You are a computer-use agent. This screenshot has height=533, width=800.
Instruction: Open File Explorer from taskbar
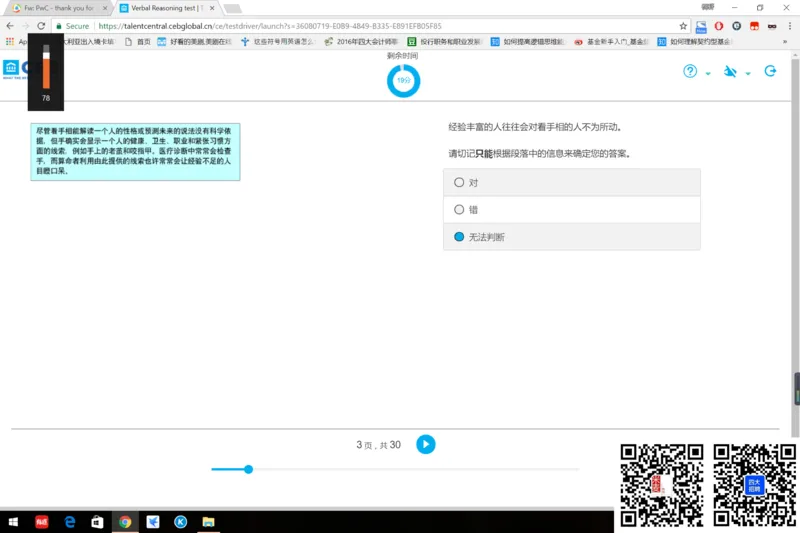tap(208, 522)
